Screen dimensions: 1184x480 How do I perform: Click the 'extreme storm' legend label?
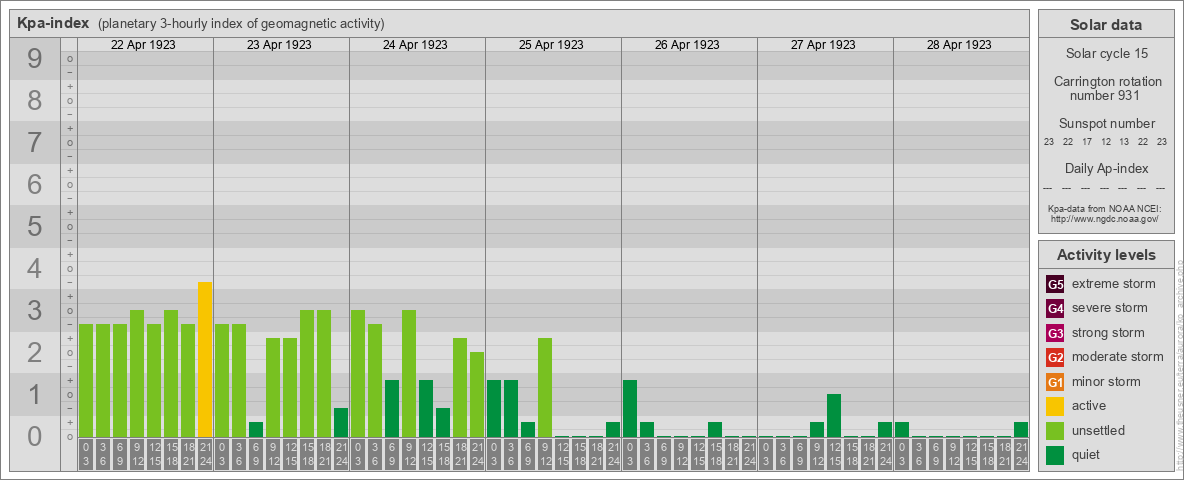pos(1114,284)
